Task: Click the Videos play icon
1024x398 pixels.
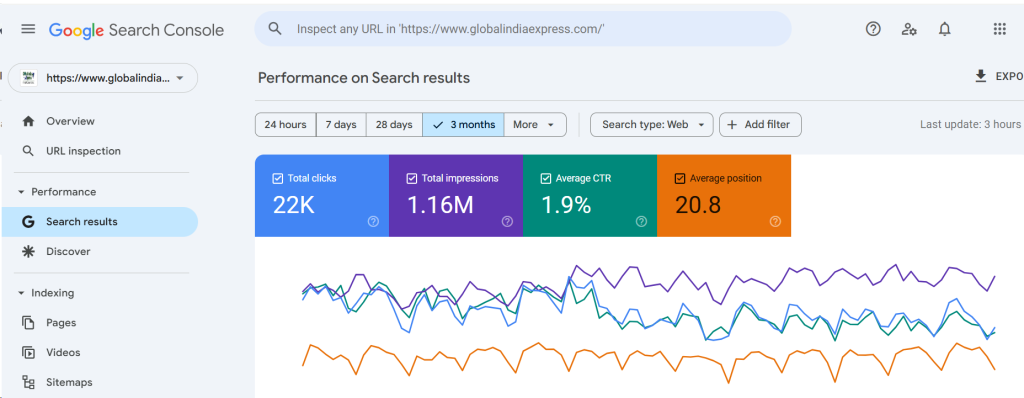Action: pos(28,352)
